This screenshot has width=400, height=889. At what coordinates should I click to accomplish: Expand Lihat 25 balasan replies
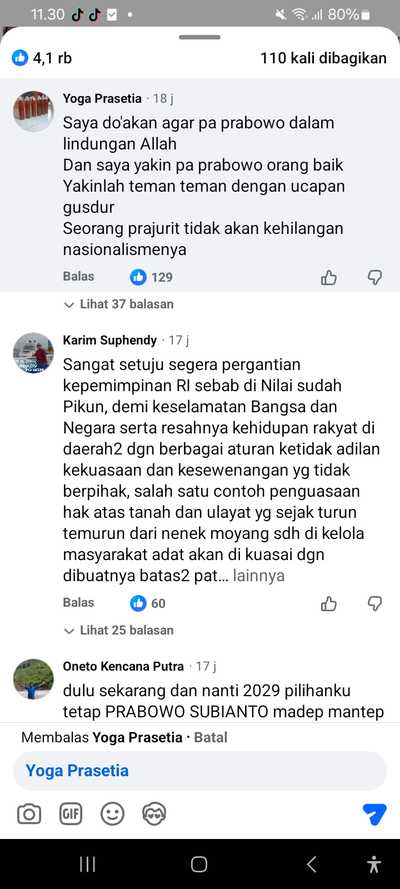(x=119, y=630)
